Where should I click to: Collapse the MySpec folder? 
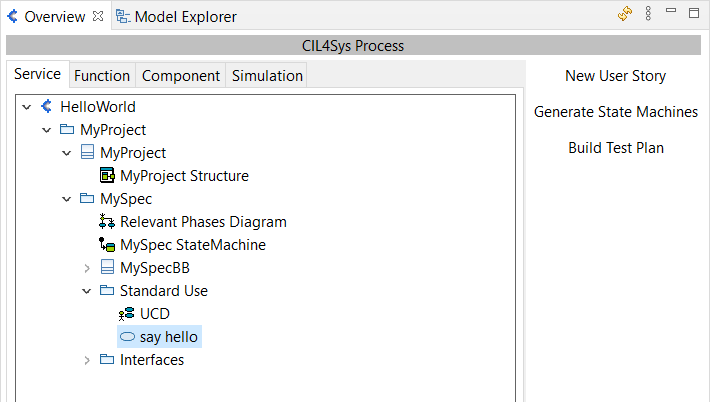point(67,199)
